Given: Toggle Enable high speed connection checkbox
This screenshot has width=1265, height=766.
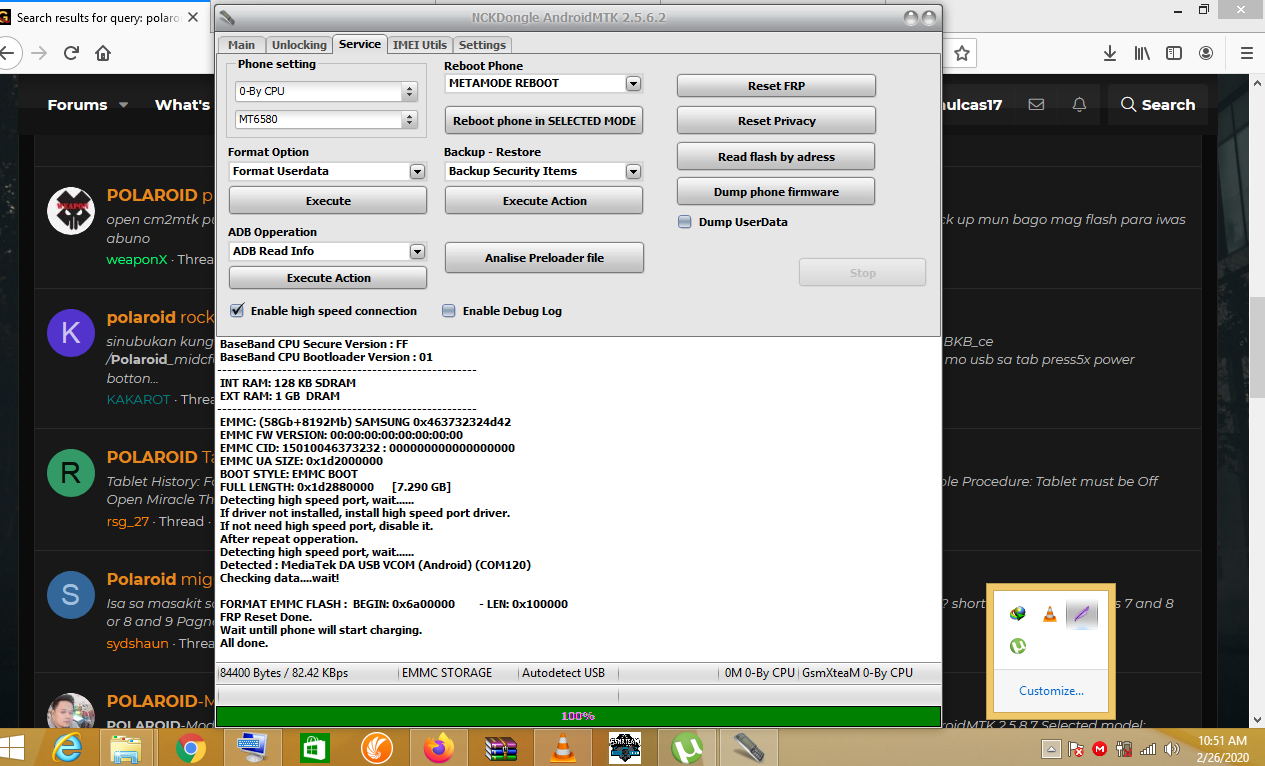Looking at the screenshot, I should click(x=237, y=311).
